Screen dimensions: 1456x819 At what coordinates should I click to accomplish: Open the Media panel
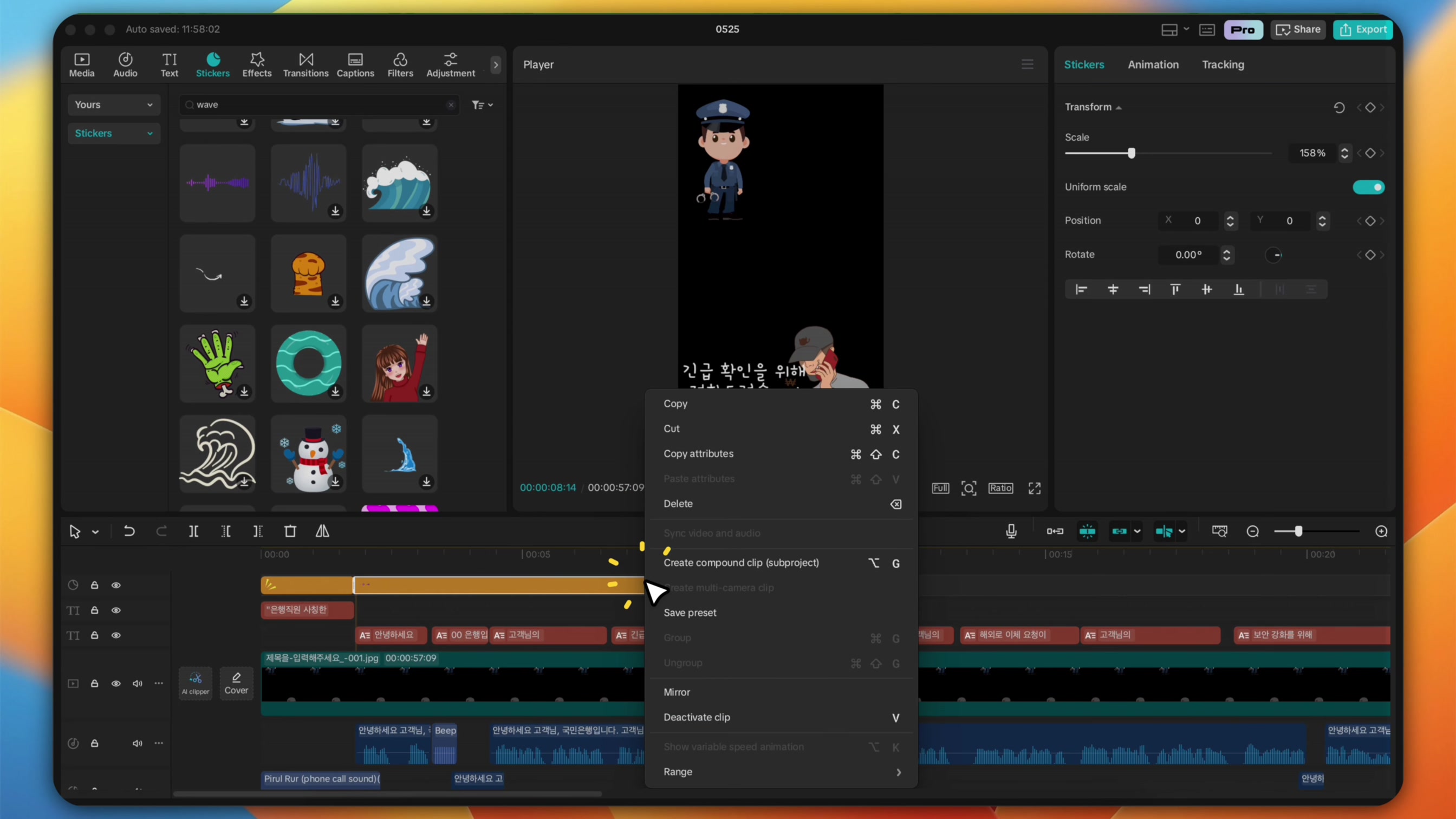(x=81, y=64)
